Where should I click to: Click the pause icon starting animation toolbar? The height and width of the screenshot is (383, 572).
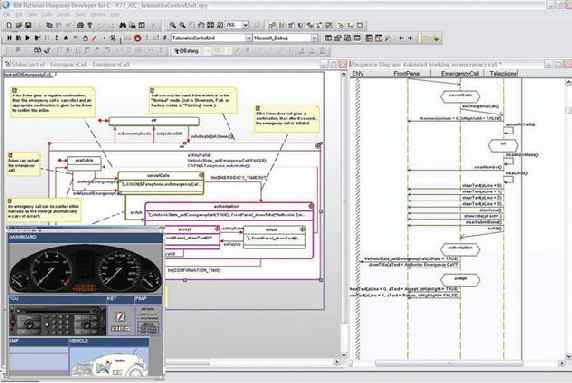click(9, 38)
